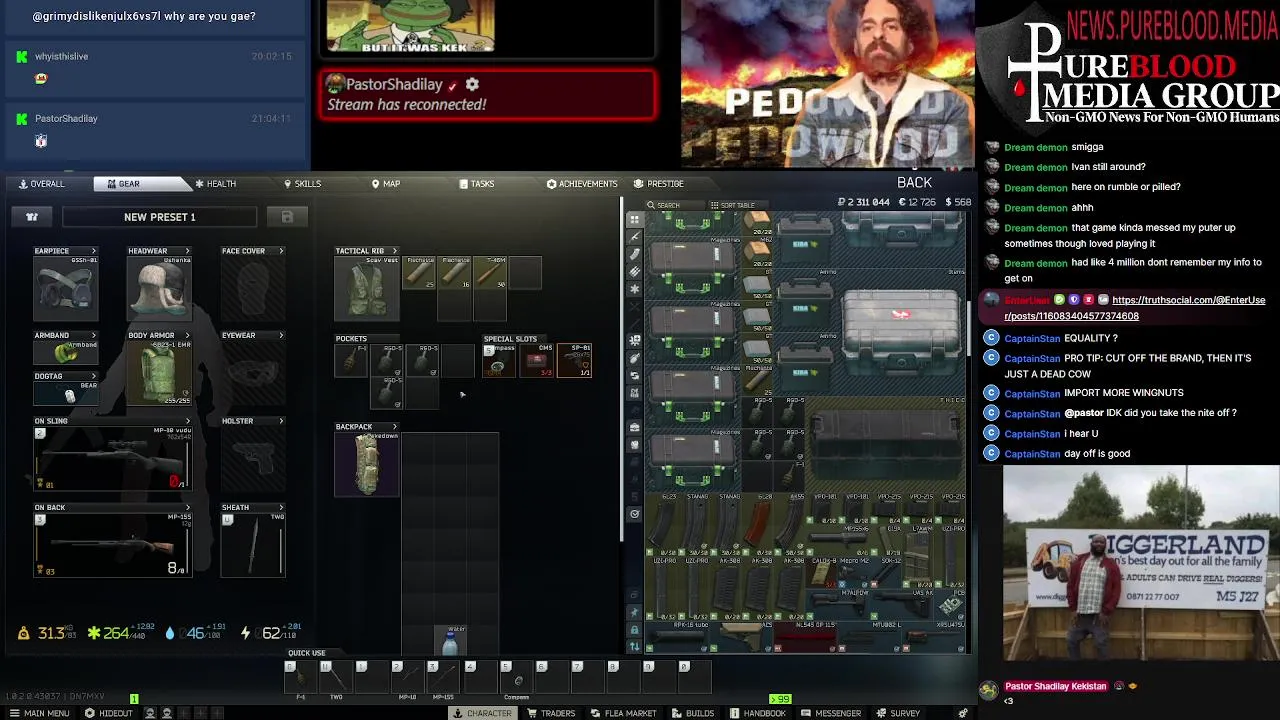The image size is (1280, 720).
Task: Click the stash up-down arrows sort icon
Action: (634, 647)
